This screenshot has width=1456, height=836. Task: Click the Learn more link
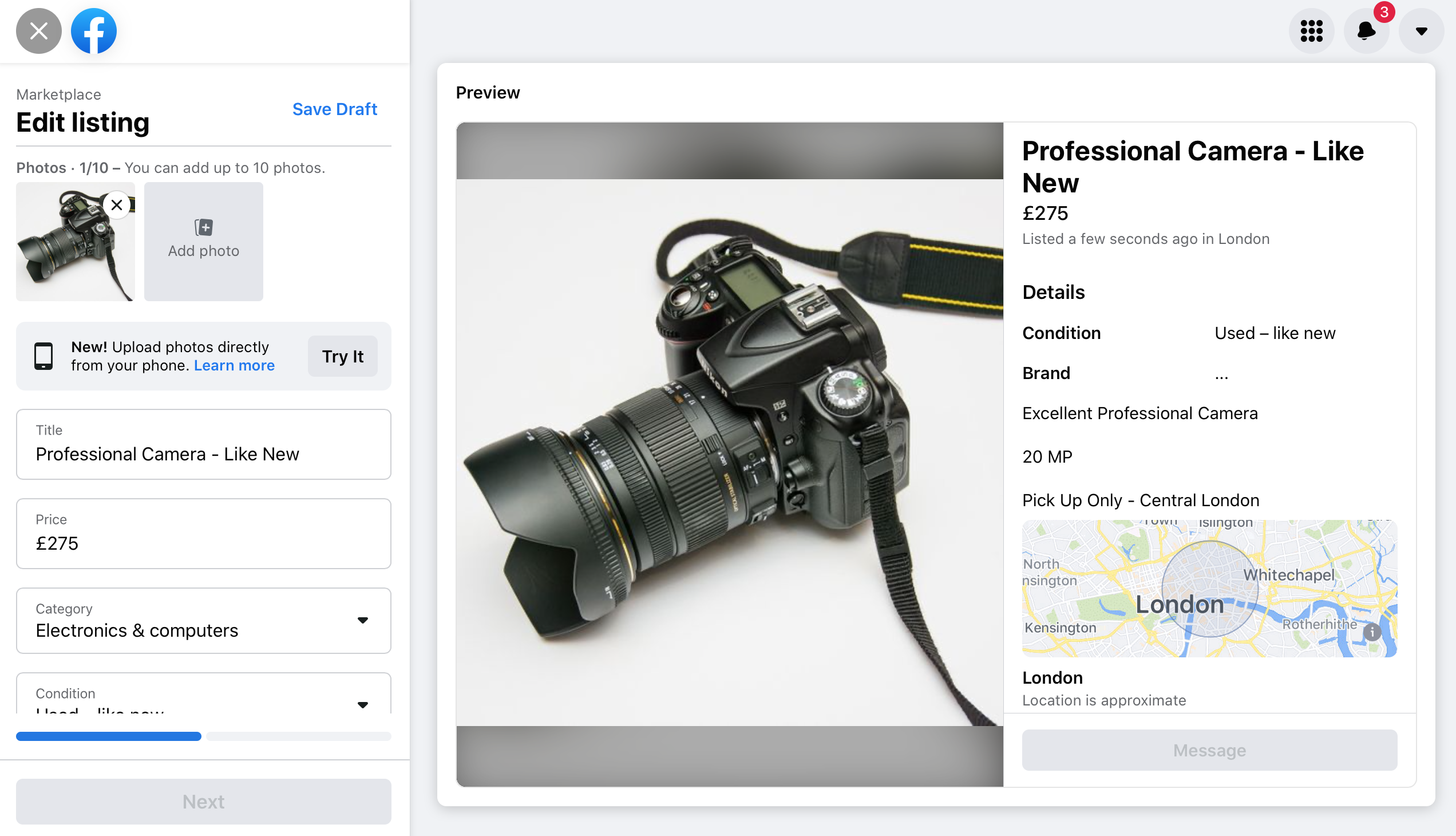[235, 365]
